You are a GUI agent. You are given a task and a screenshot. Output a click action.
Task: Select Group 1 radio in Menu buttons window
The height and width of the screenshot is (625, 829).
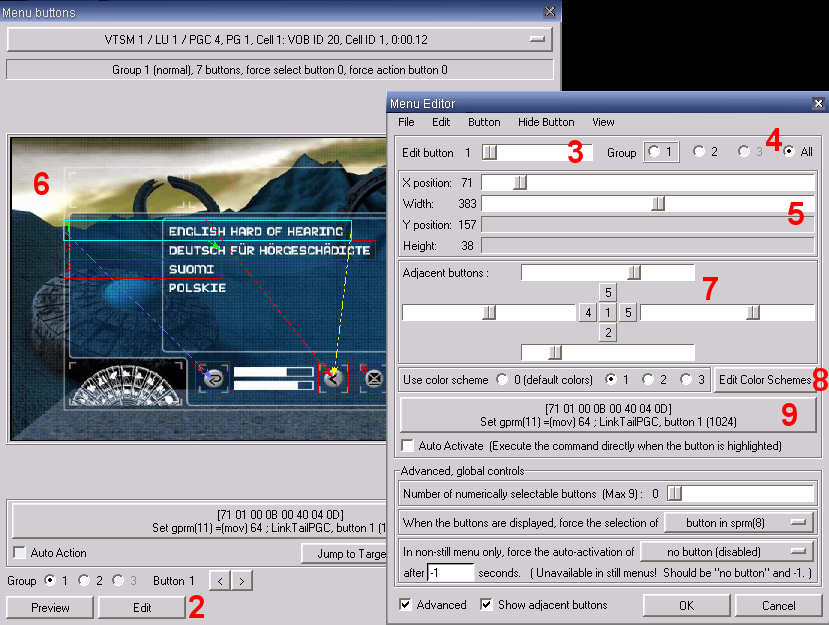[x=50, y=580]
